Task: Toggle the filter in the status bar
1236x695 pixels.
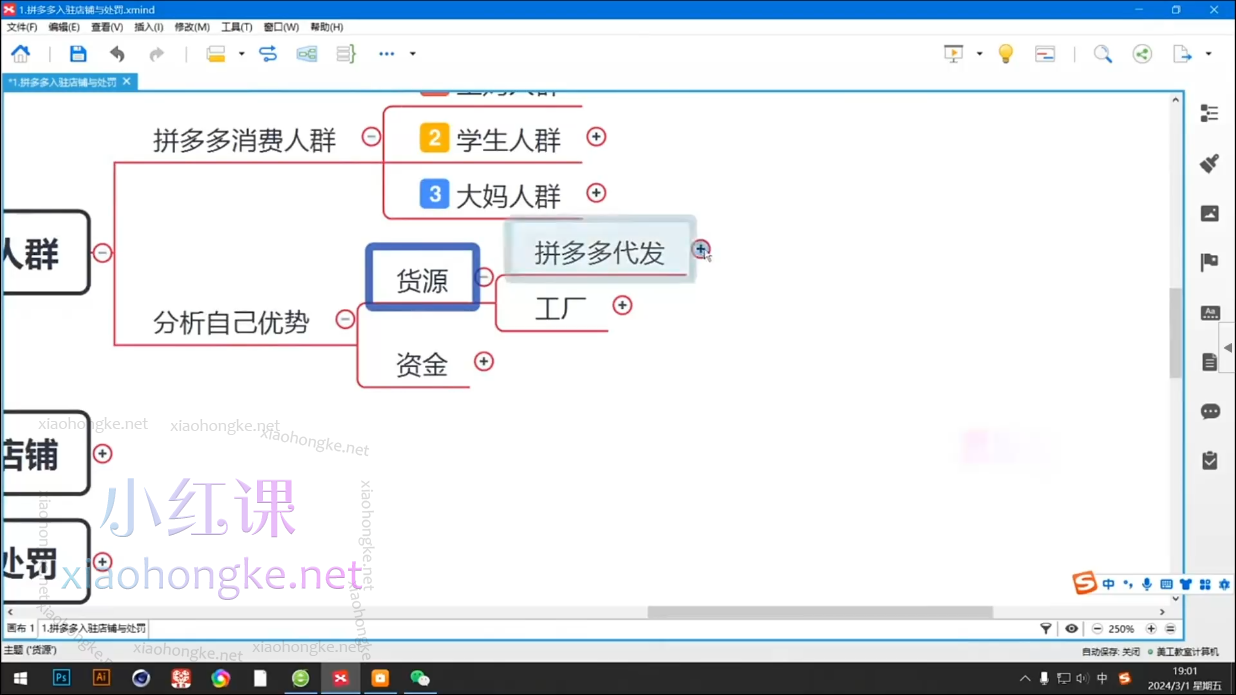Action: click(1046, 628)
